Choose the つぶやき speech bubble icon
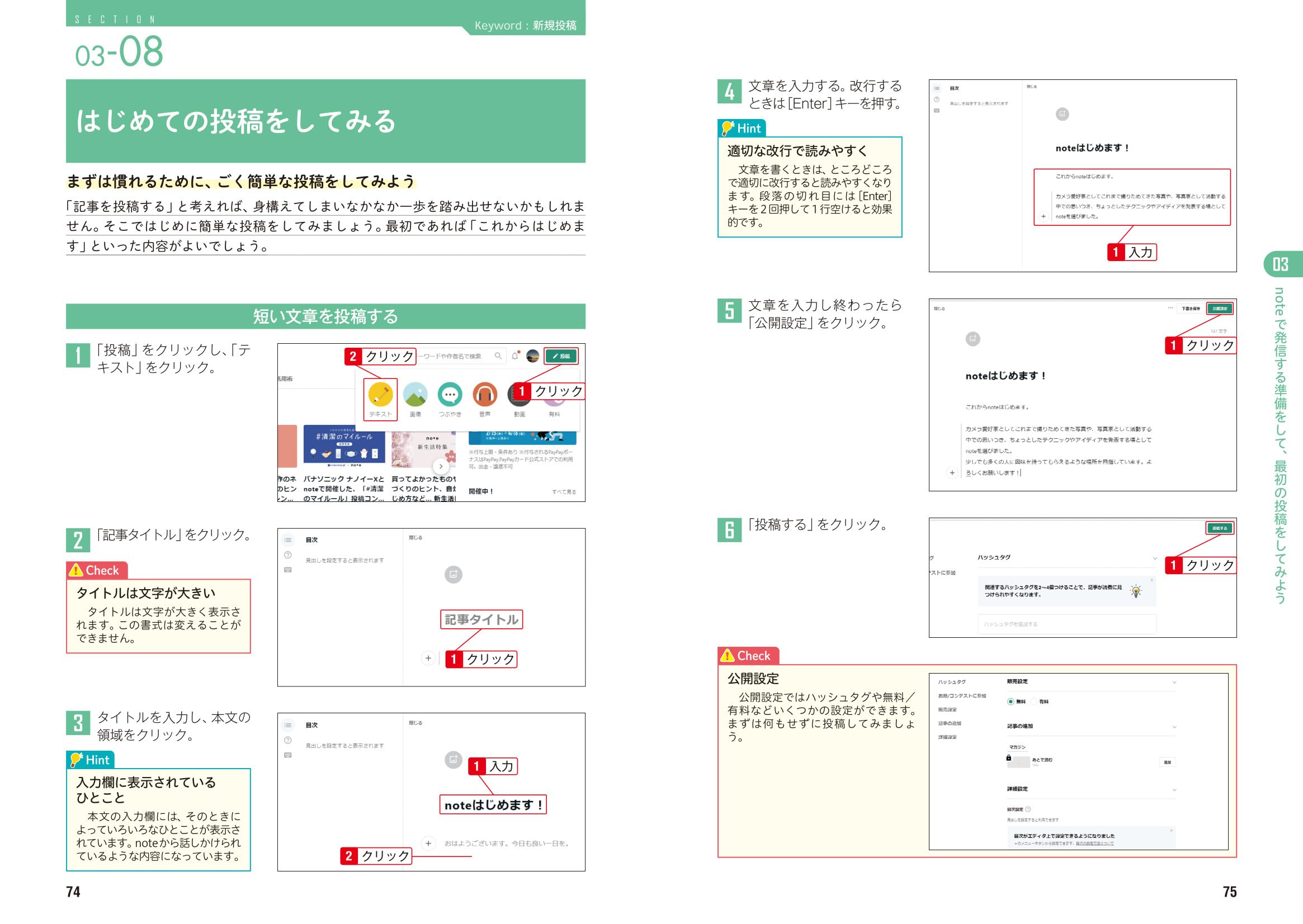 (450, 394)
